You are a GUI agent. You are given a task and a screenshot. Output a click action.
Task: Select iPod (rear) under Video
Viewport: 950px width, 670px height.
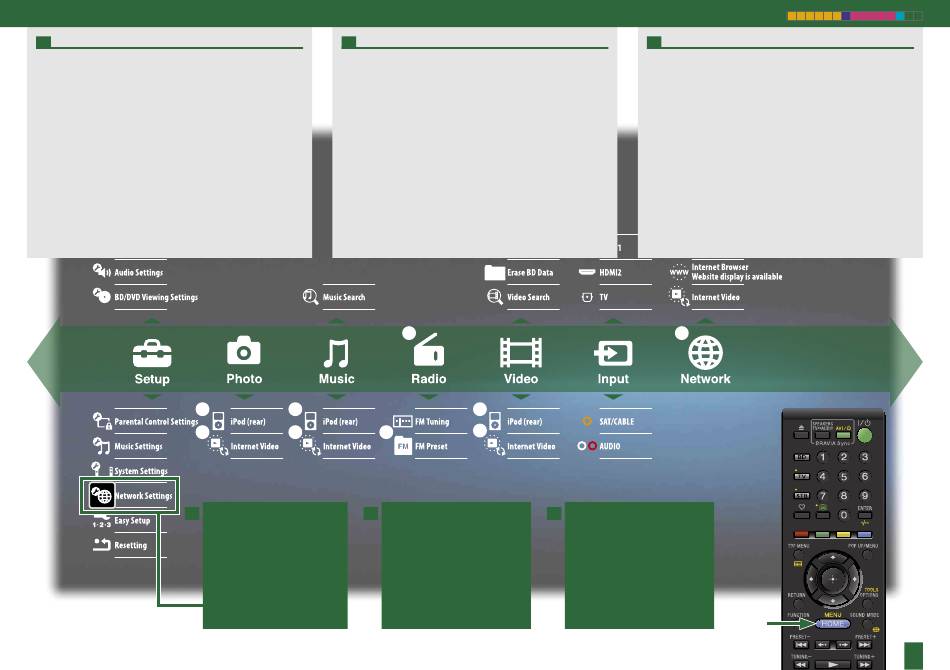pyautogui.click(x=514, y=421)
